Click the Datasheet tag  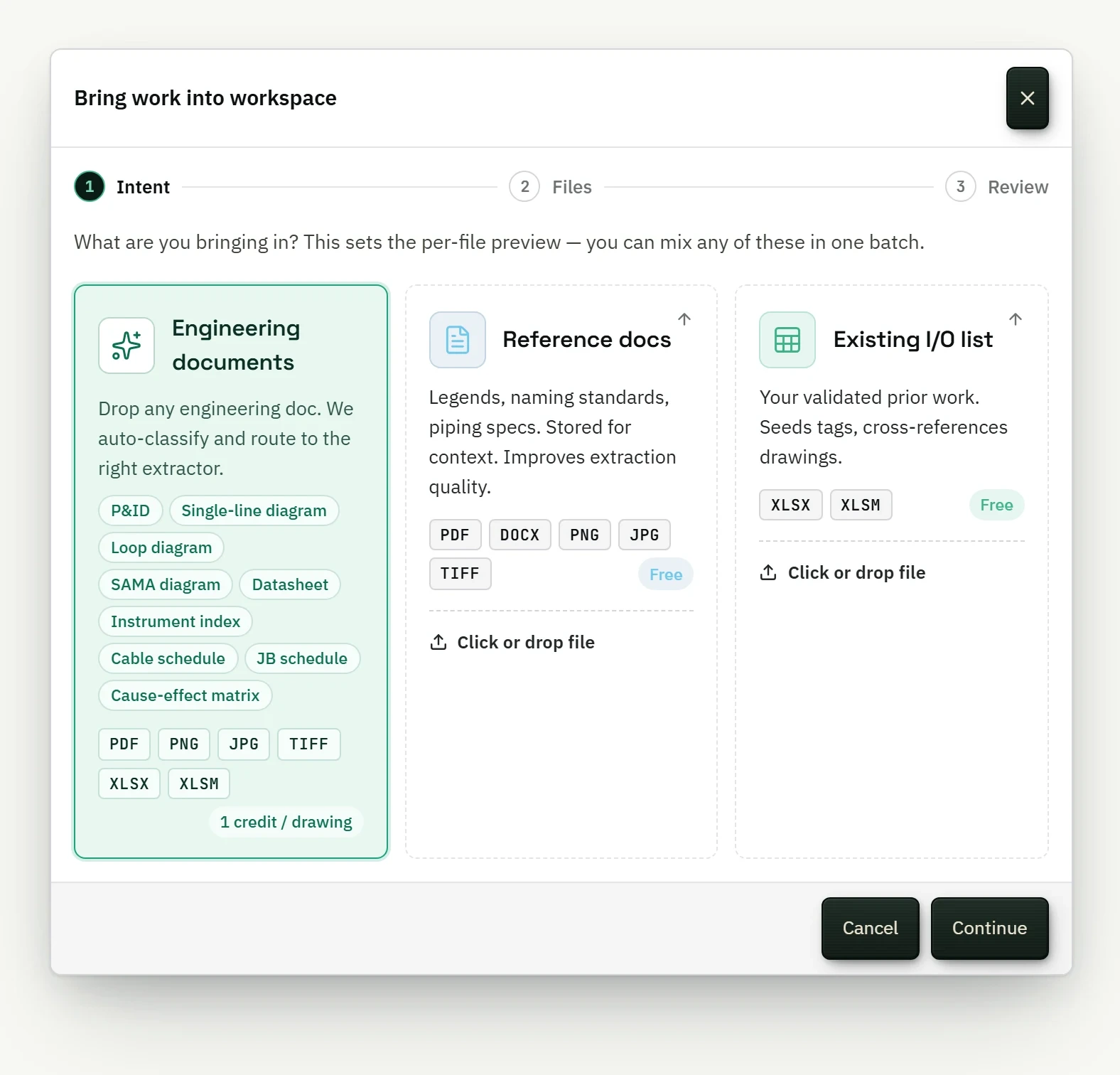tap(290, 584)
